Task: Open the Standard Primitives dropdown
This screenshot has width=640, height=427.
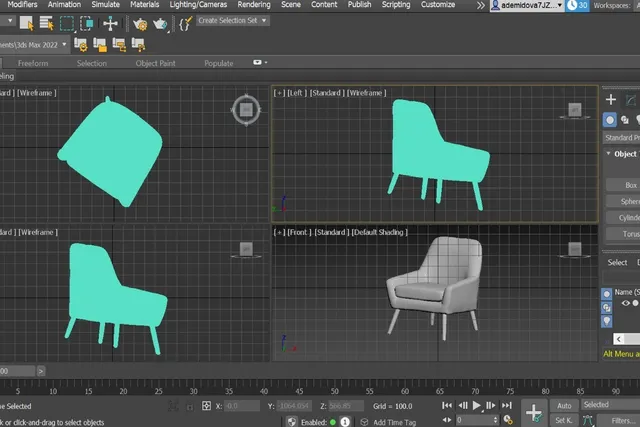Action: 622,138
